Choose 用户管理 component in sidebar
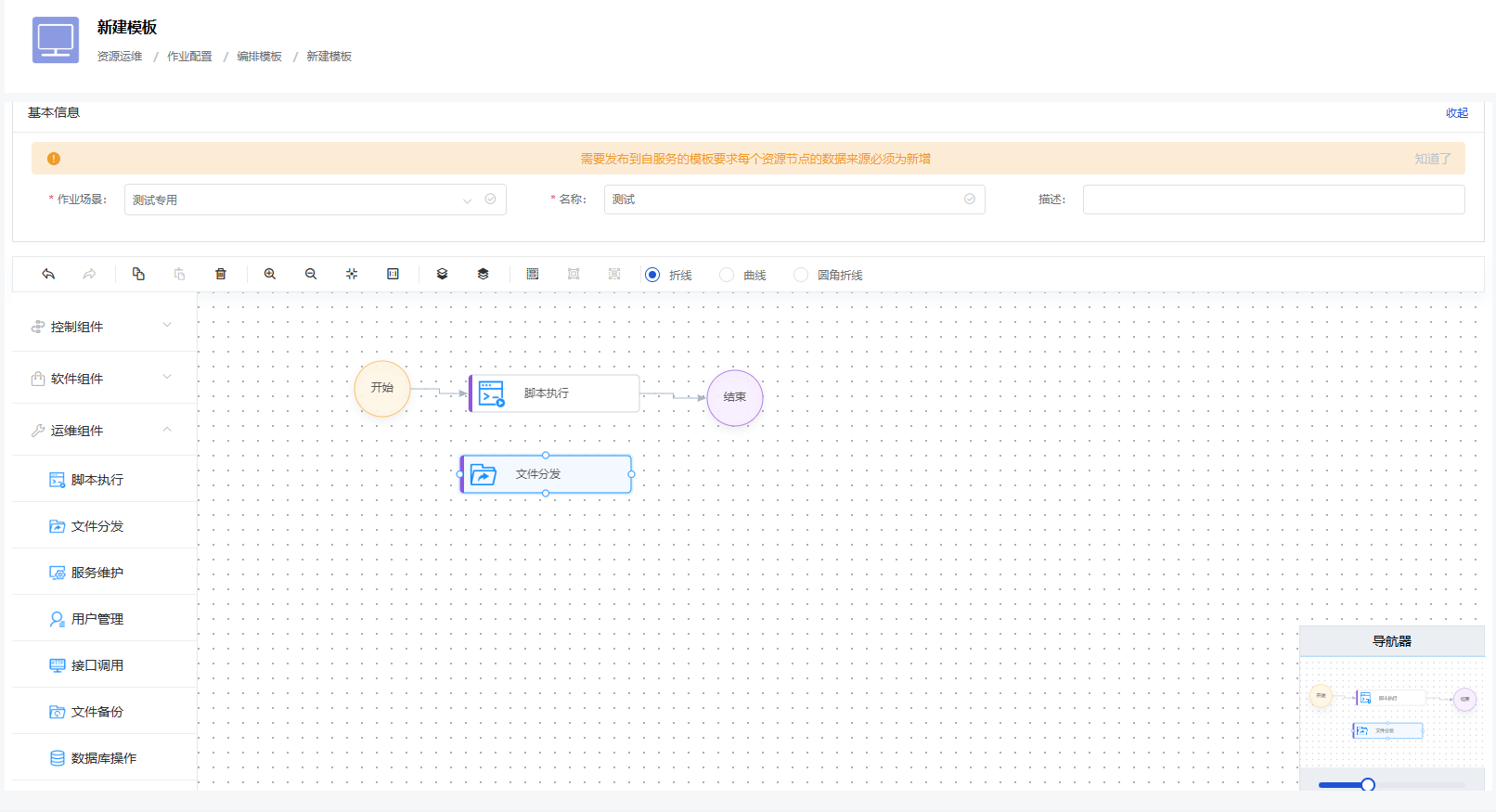The image size is (1496, 812). pyautogui.click(x=105, y=619)
